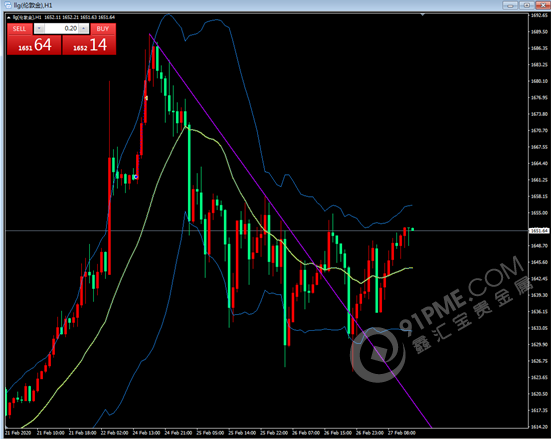The image size is (551, 439).
Task: Click the chart shift triangle marker at top
Action: (423, 15)
